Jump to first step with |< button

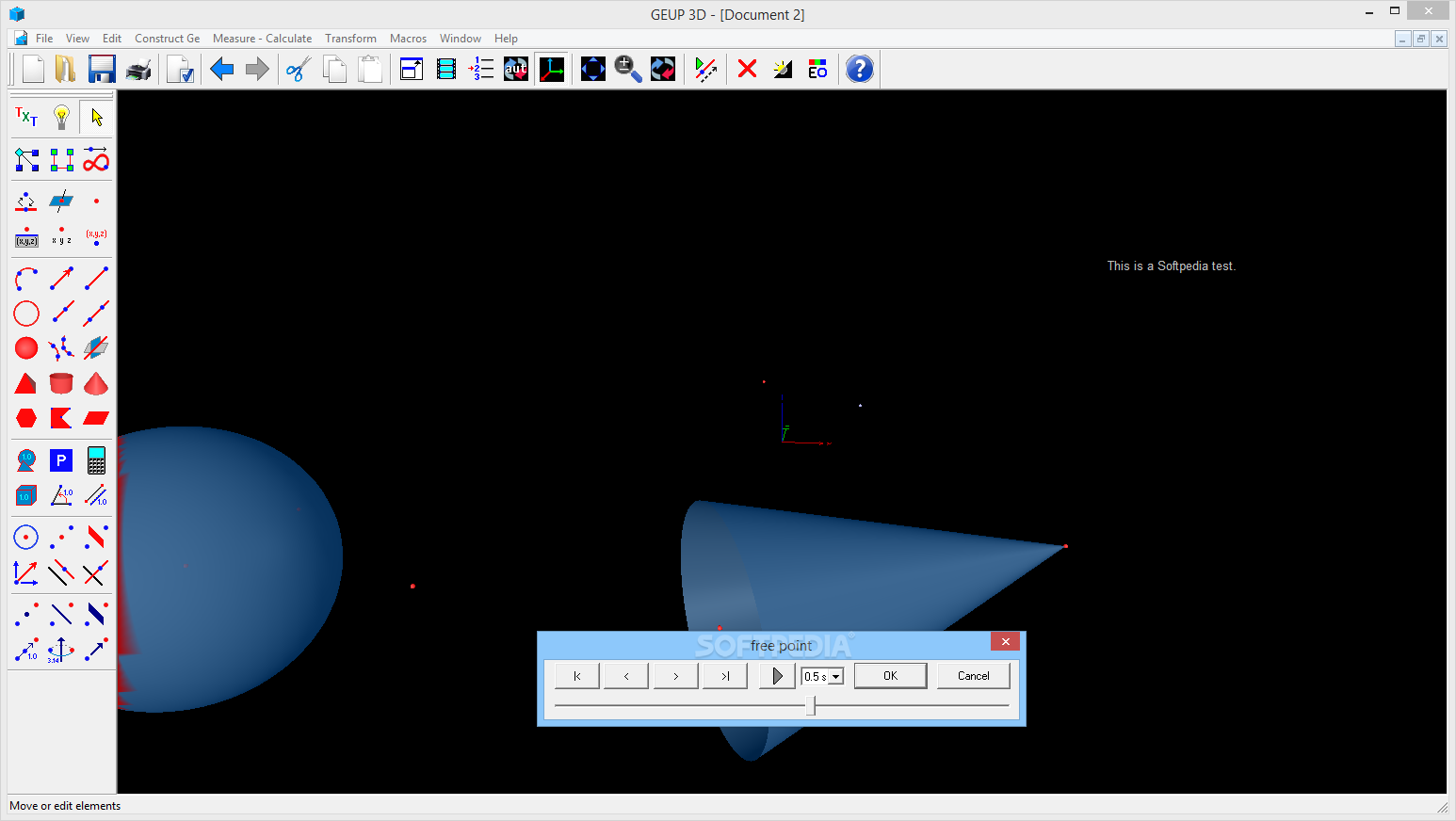point(577,676)
